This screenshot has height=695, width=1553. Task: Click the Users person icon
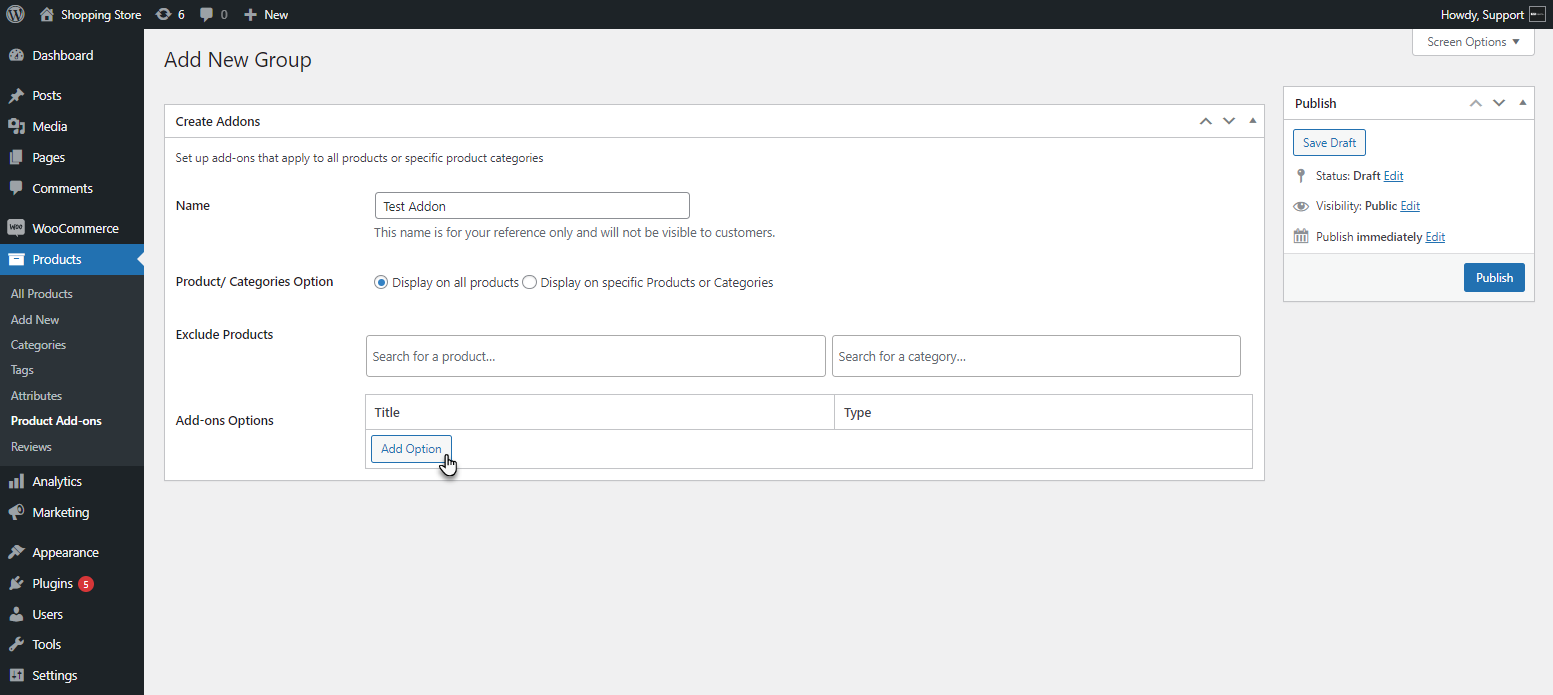[x=16, y=614]
